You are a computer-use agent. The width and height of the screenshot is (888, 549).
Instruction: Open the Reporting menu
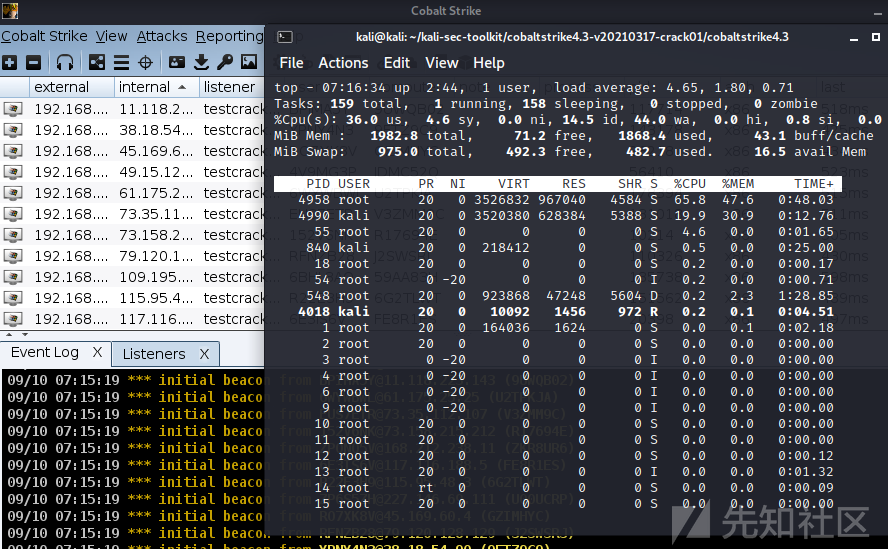pyautogui.click(x=229, y=36)
